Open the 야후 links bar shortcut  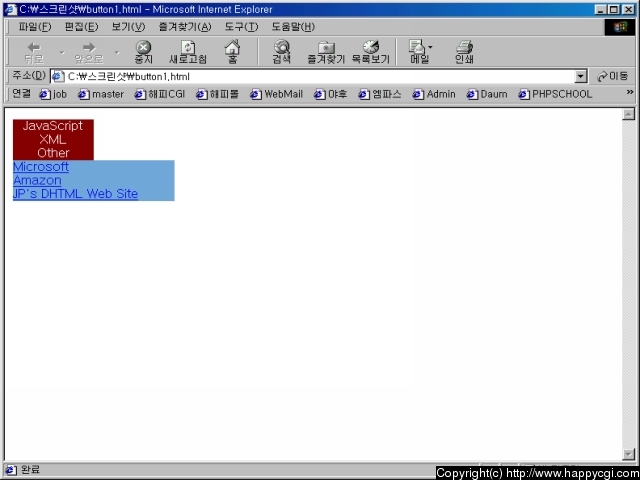[331, 94]
